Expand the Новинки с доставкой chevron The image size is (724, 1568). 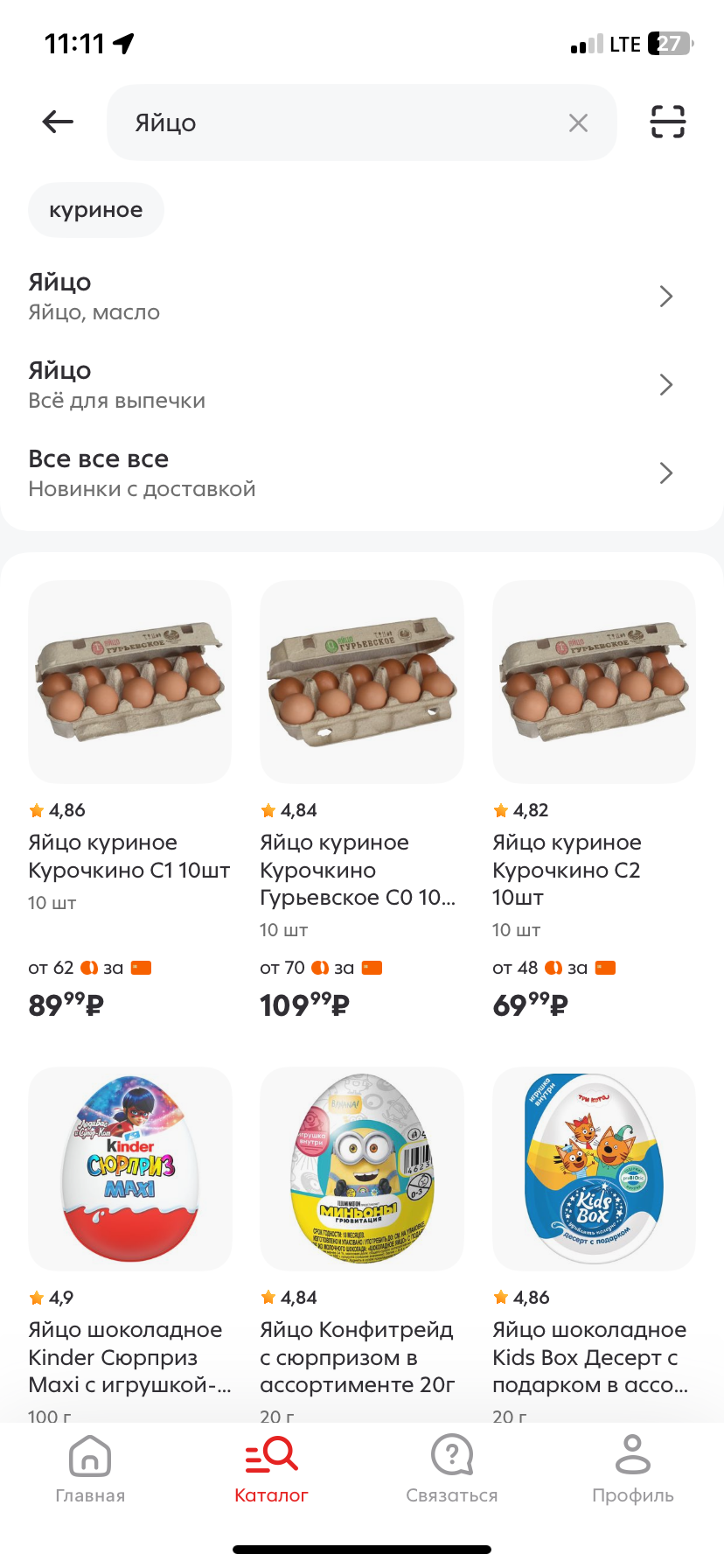click(666, 473)
